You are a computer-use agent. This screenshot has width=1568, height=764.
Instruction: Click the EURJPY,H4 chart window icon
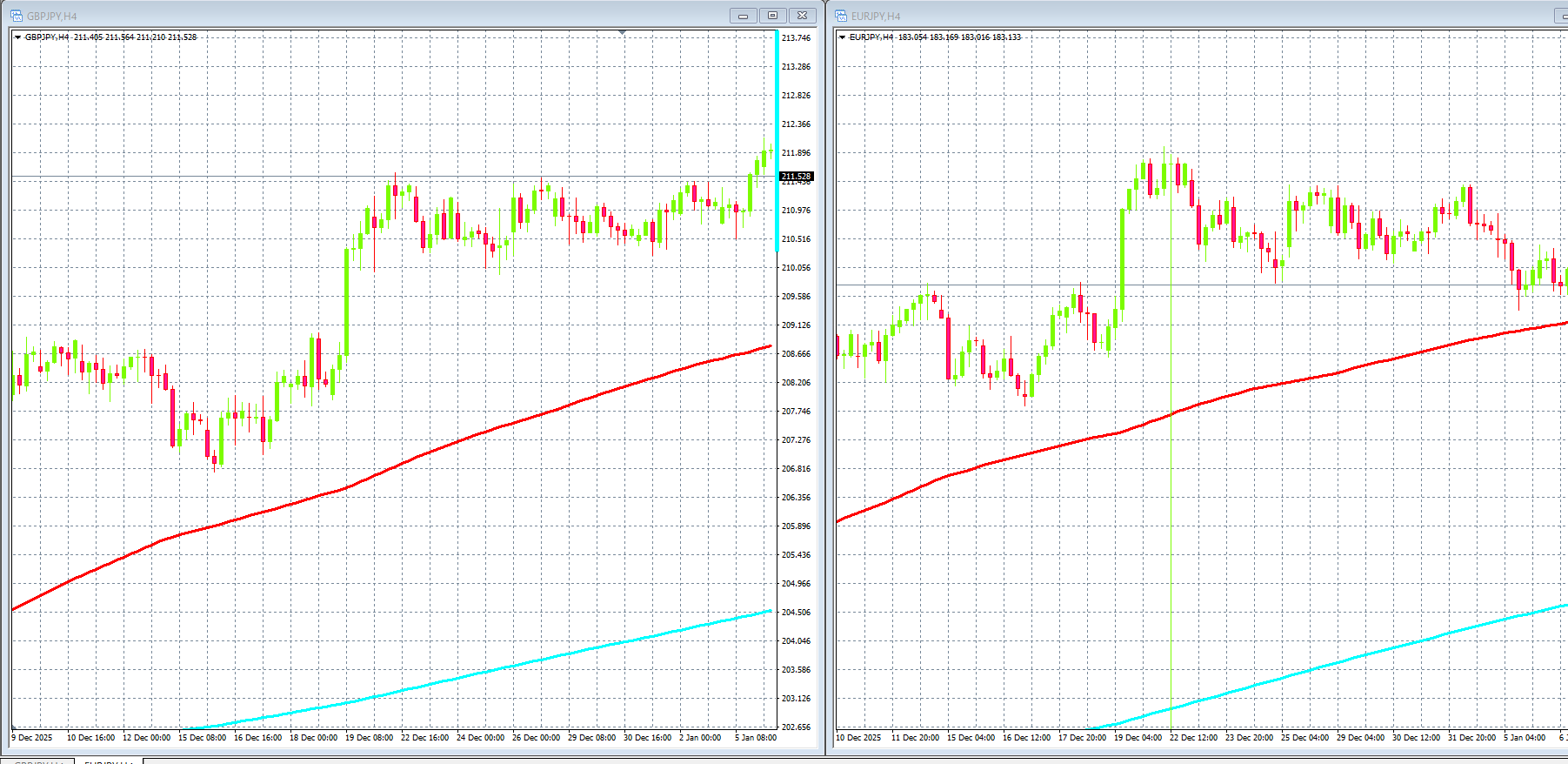[x=841, y=16]
